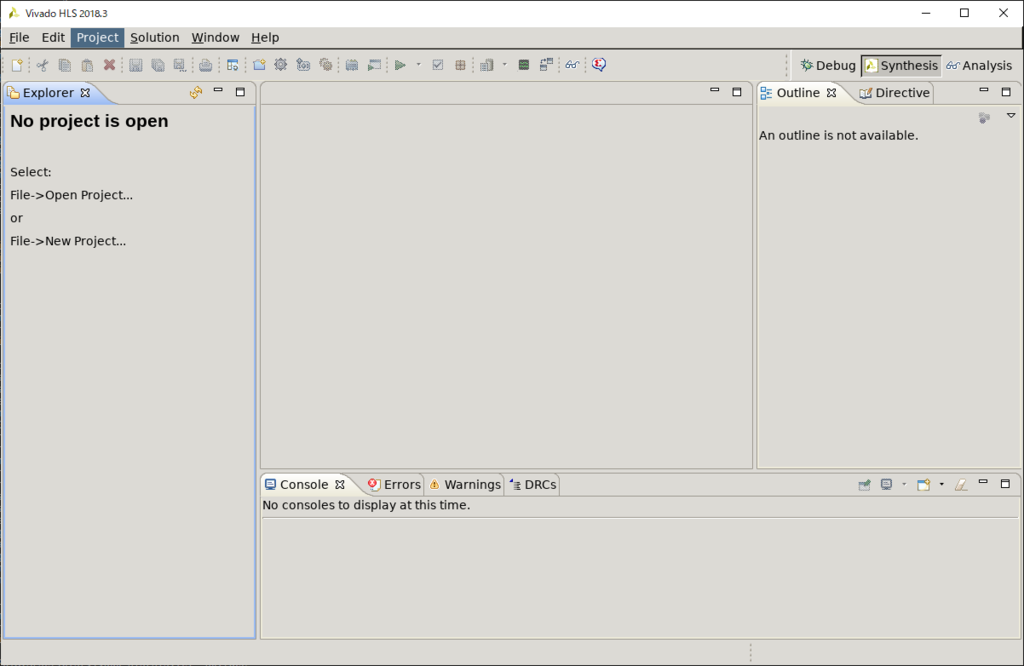Click the green Run C Synthesis arrow
Image resolution: width=1024 pixels, height=666 pixels.
click(400, 65)
